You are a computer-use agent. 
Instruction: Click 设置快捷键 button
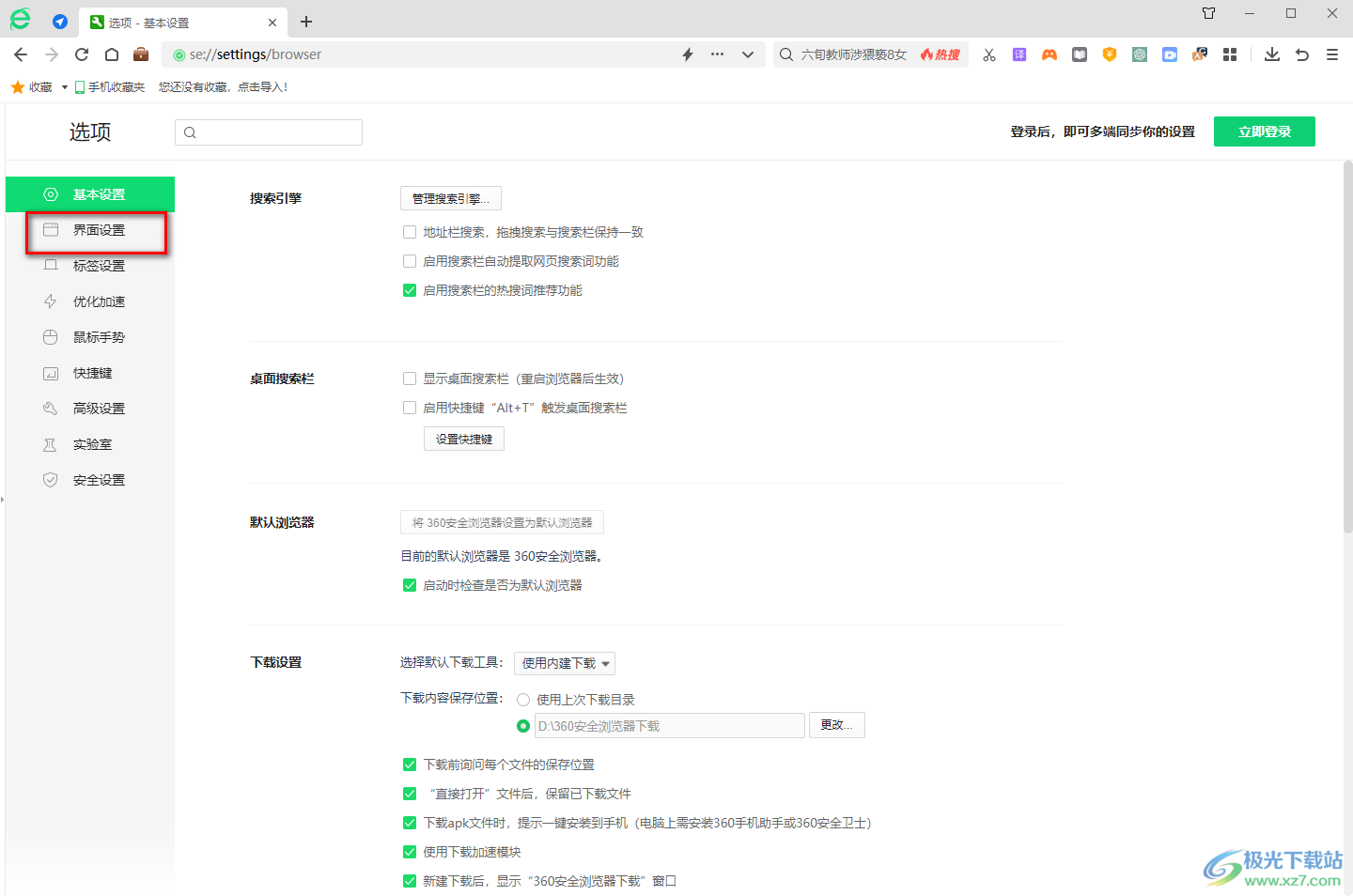[x=464, y=439]
